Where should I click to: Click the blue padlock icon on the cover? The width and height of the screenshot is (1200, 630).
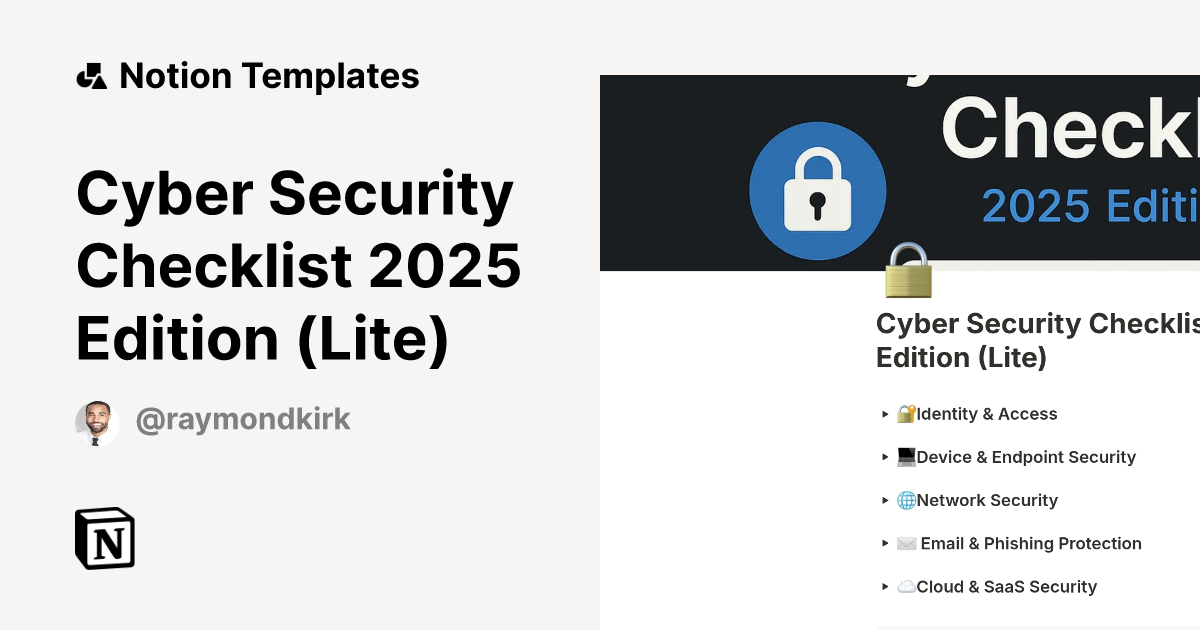(818, 190)
